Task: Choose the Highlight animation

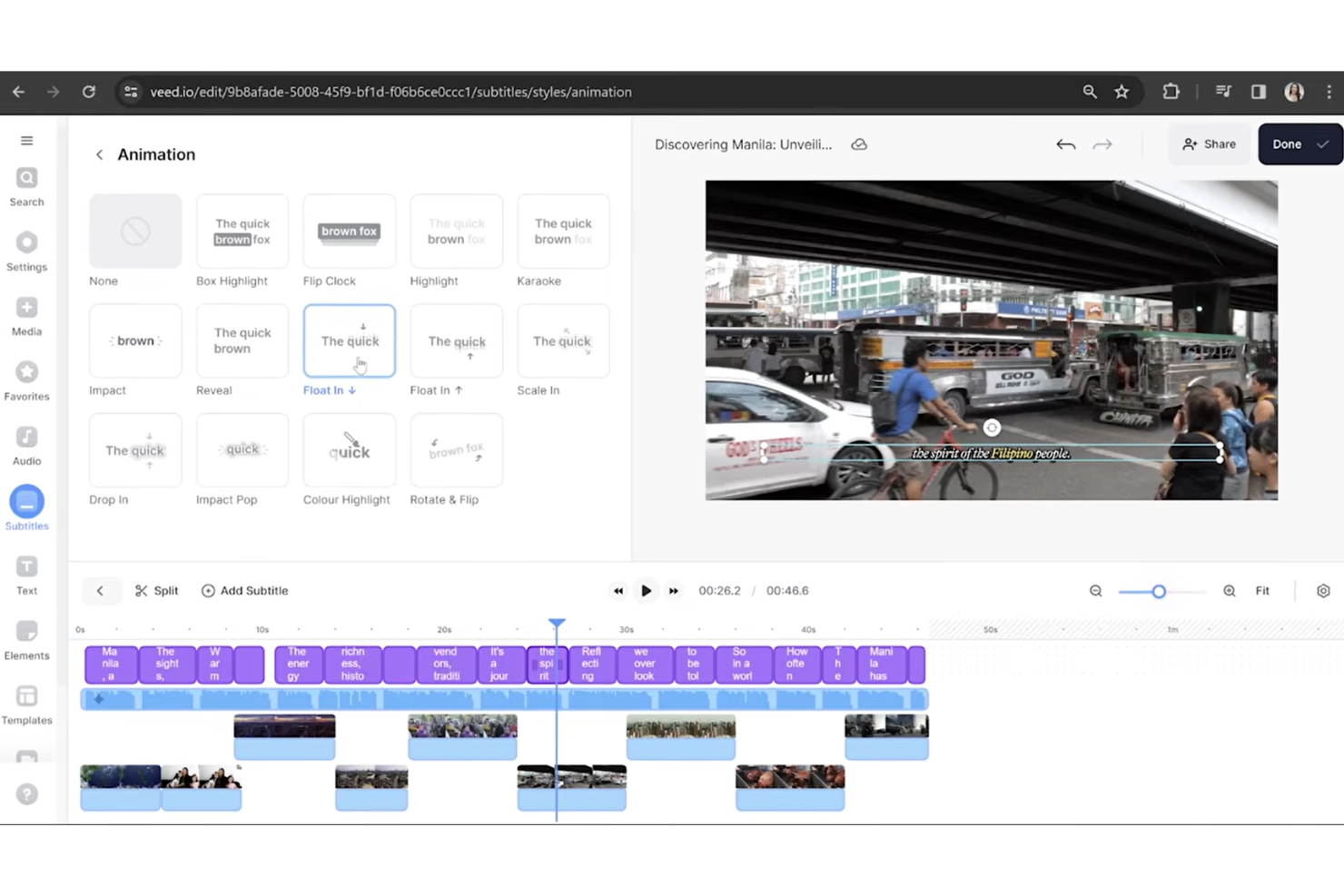Action: click(456, 231)
